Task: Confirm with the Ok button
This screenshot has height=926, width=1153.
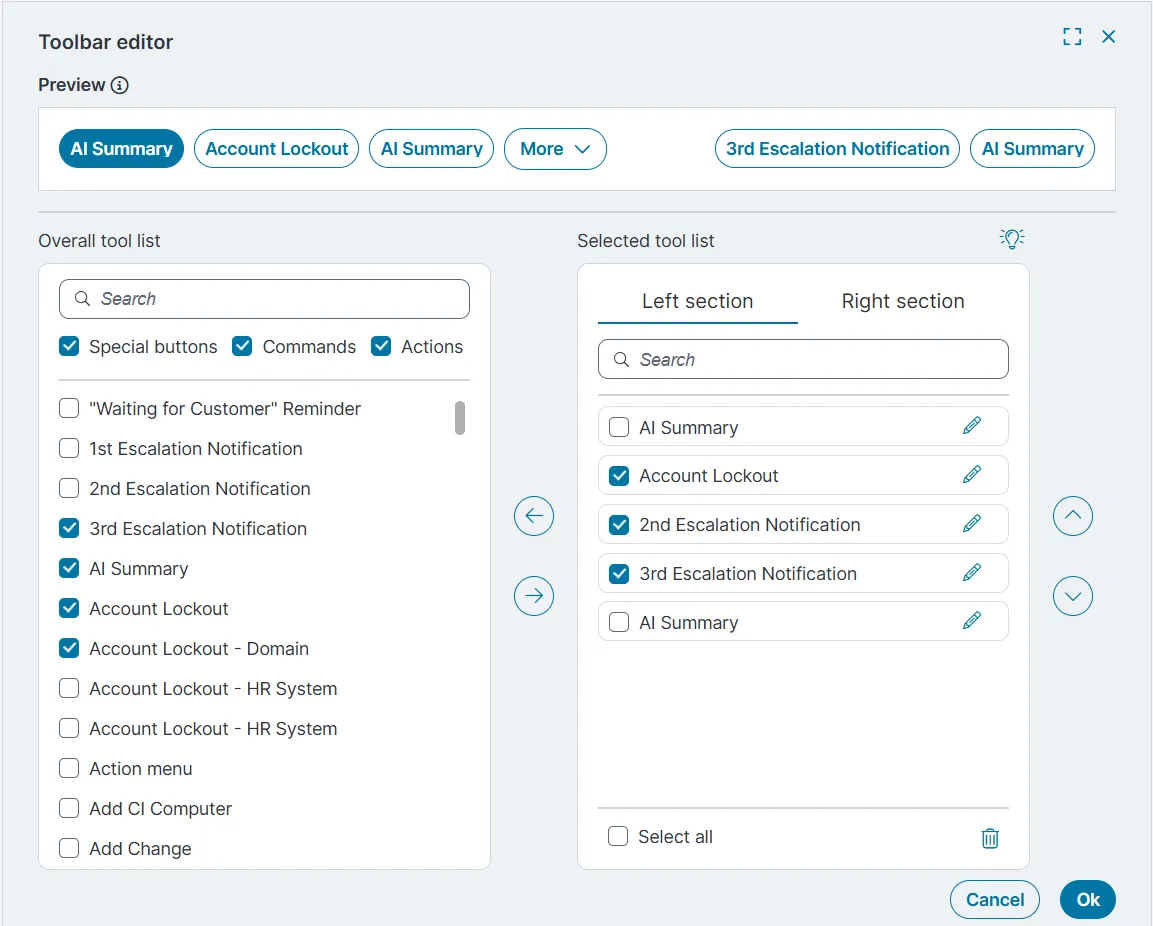Action: (x=1088, y=900)
